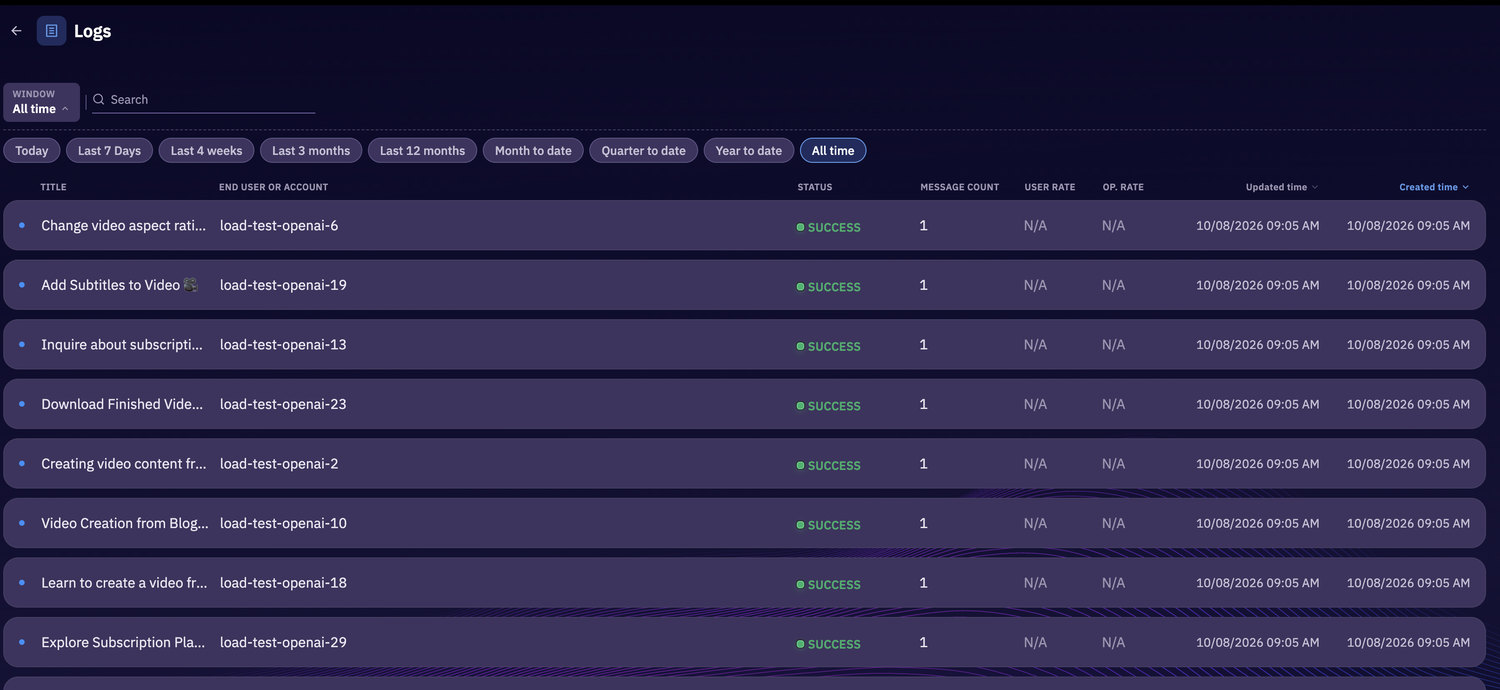1500x690 pixels.
Task: Open the Inquire about subscription log
Action: tap(744, 344)
